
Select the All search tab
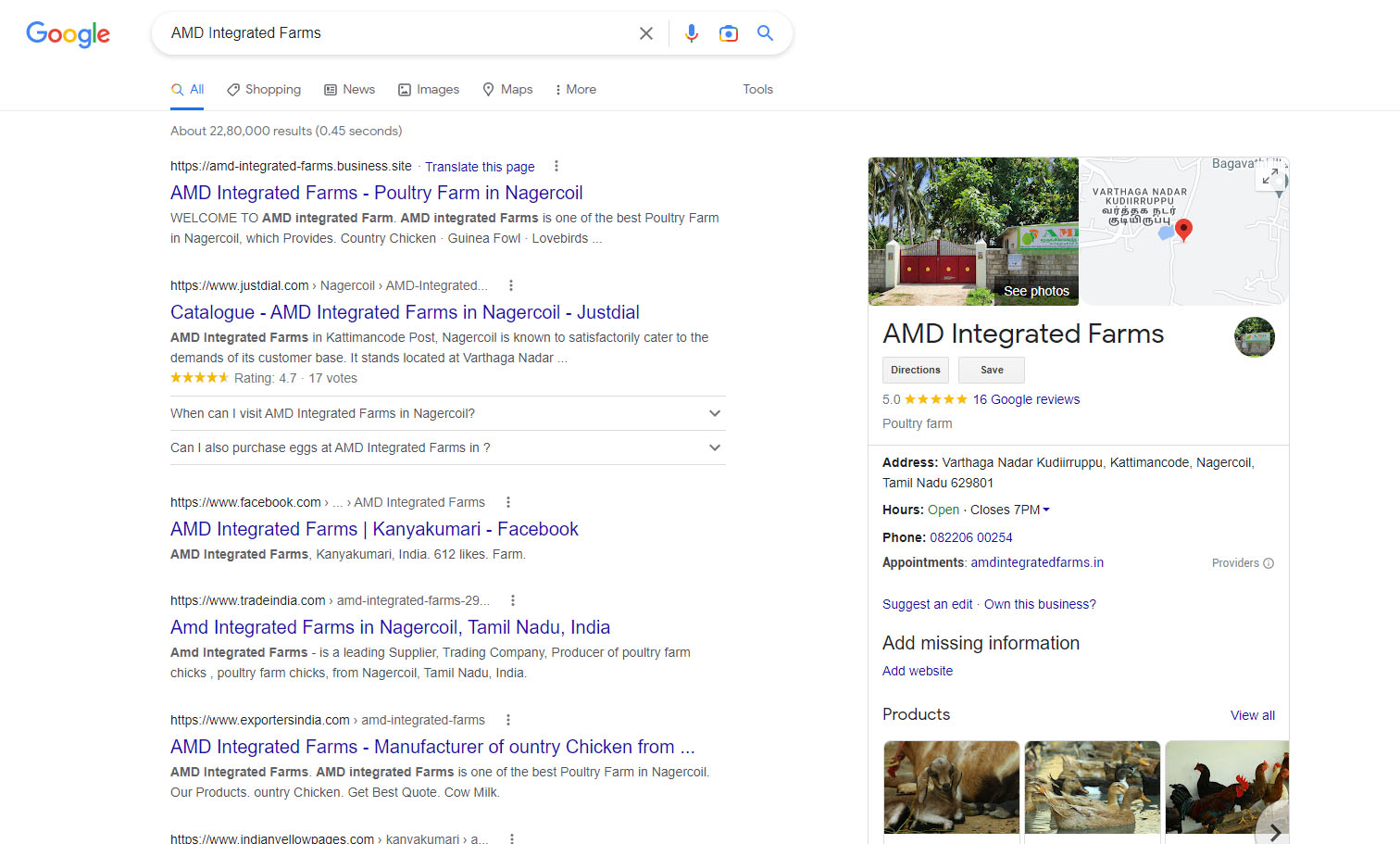[x=187, y=90]
